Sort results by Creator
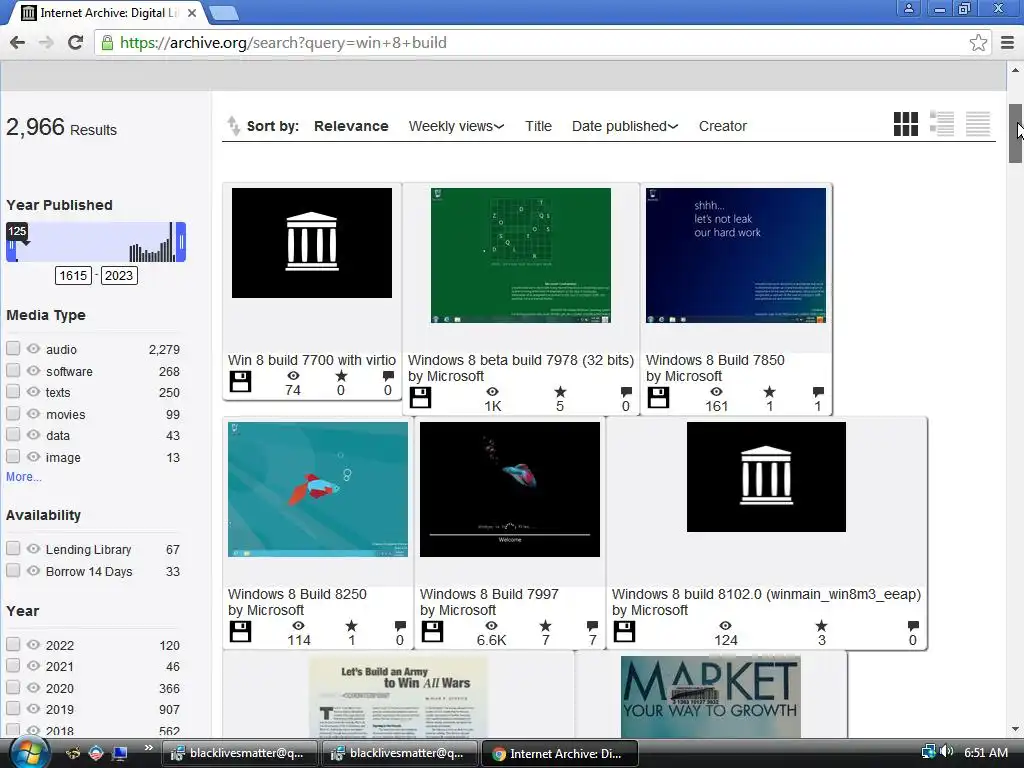 tap(722, 126)
